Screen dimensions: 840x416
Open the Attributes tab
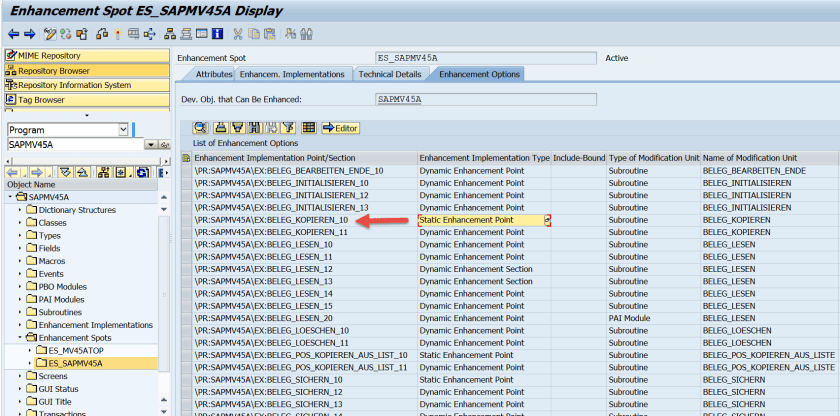214,75
